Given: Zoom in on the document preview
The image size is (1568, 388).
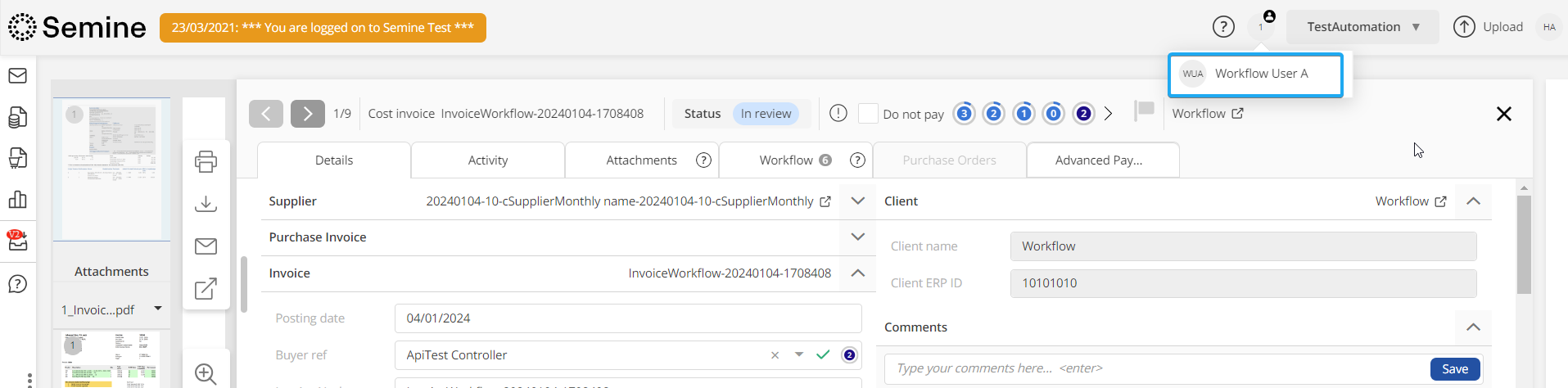Looking at the screenshot, I should [206, 374].
